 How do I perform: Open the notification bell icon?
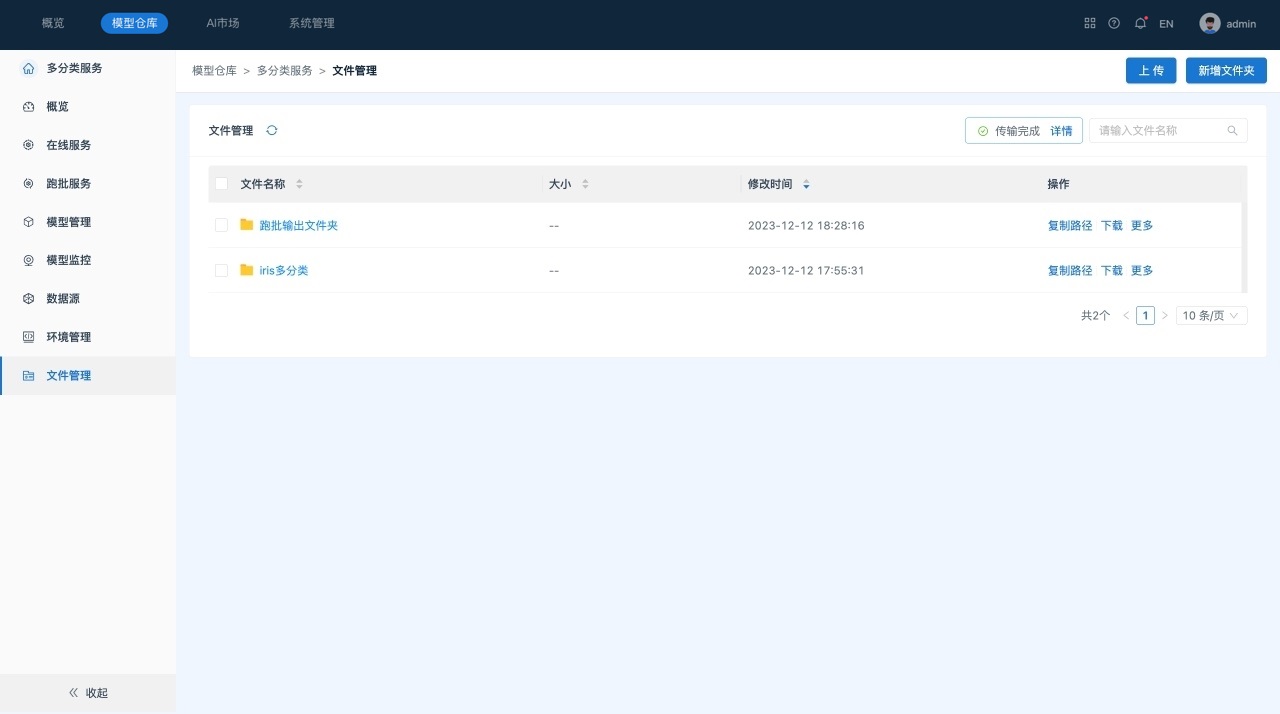coord(1140,23)
